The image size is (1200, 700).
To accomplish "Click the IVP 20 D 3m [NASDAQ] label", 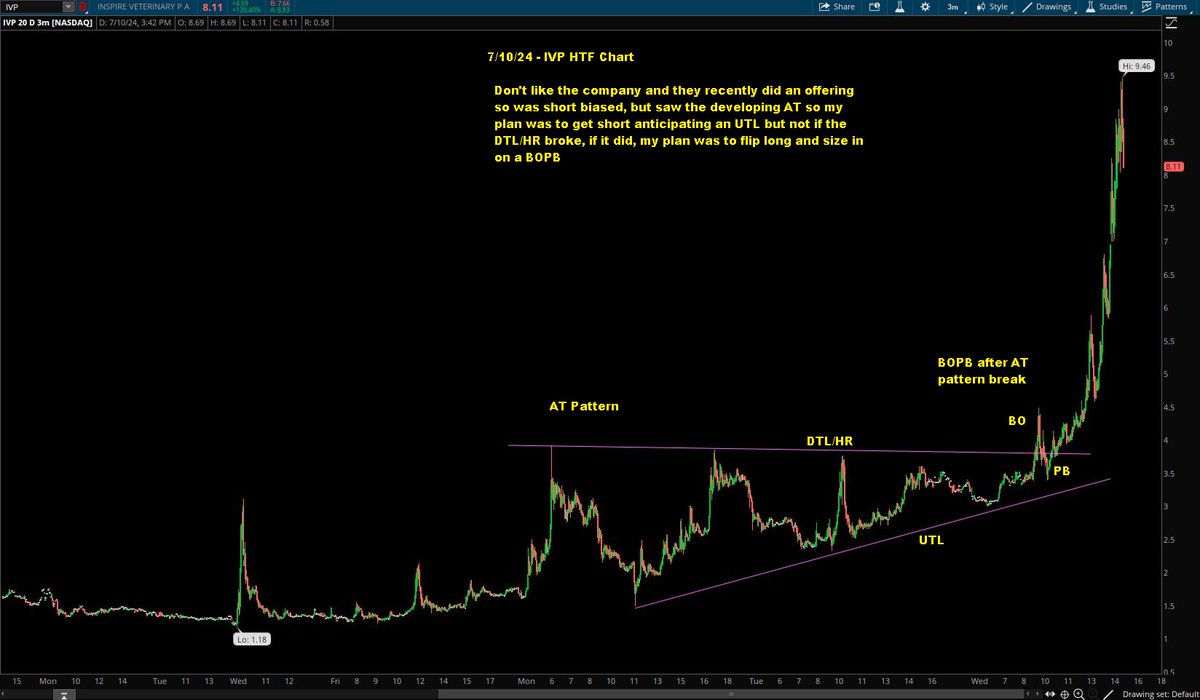I will [47, 22].
